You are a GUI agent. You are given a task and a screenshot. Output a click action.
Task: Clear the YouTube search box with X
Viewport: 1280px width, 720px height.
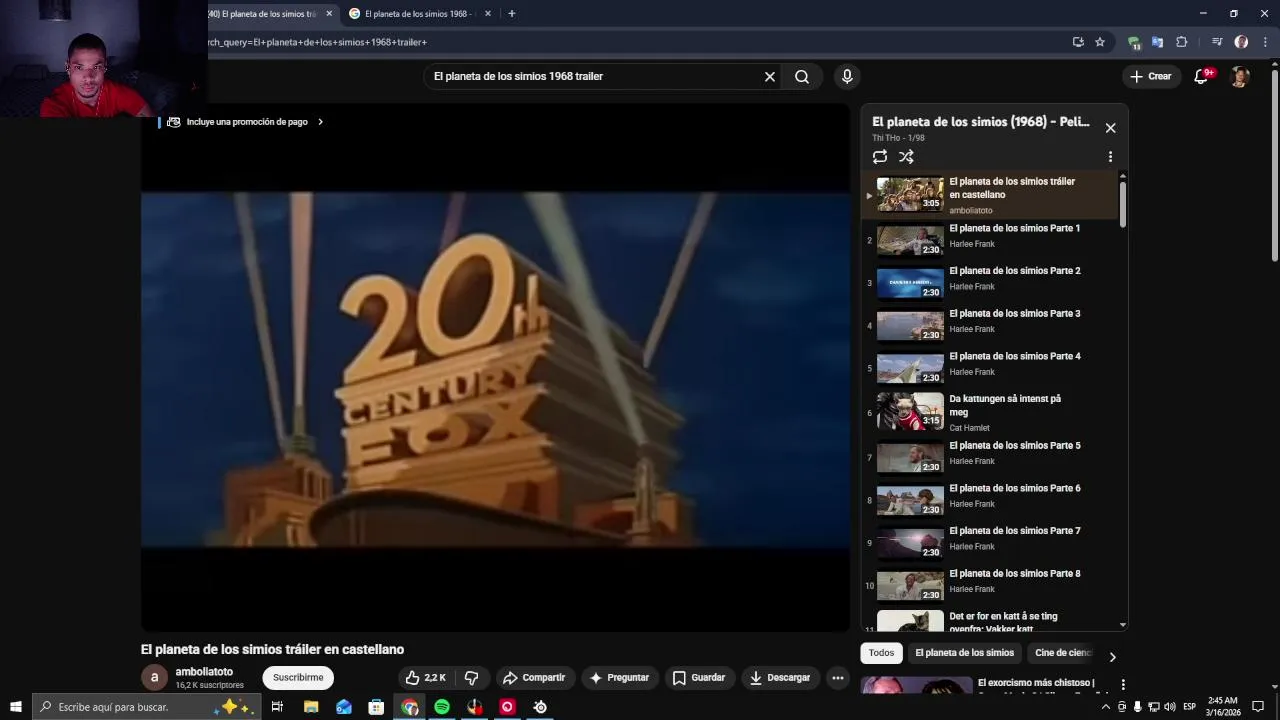(770, 76)
